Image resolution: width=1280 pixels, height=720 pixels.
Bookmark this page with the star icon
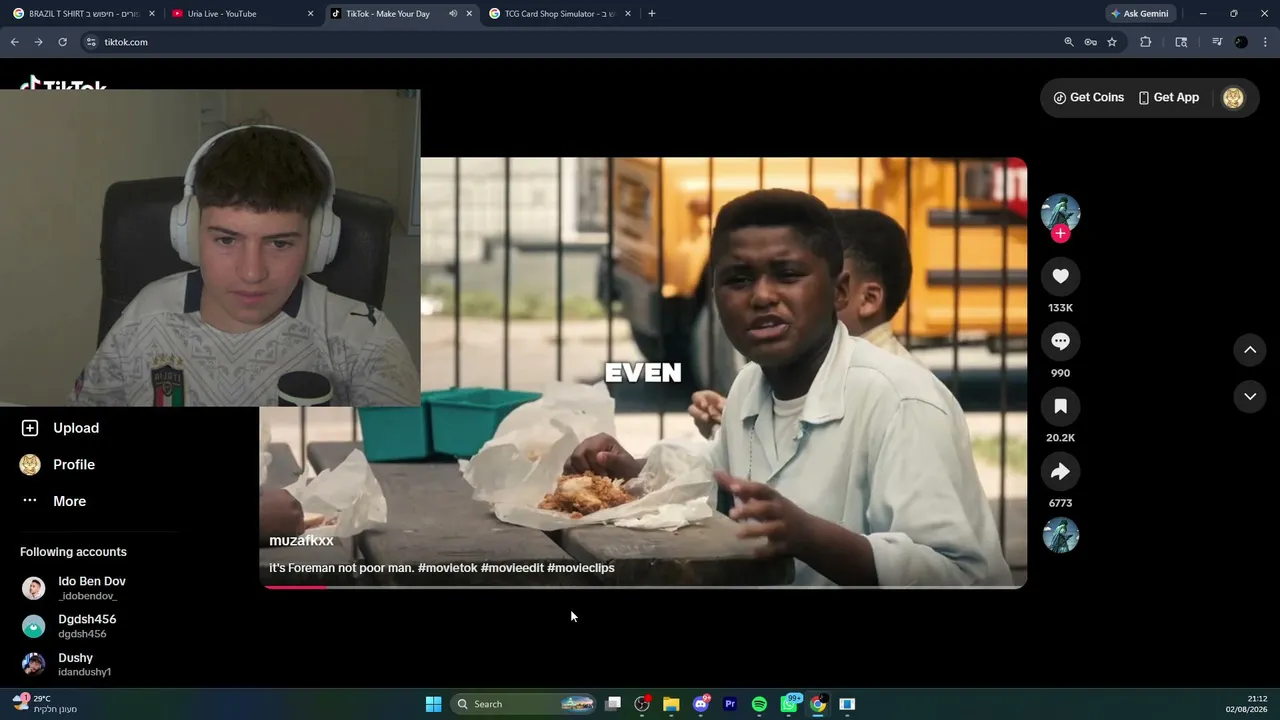(x=1112, y=42)
